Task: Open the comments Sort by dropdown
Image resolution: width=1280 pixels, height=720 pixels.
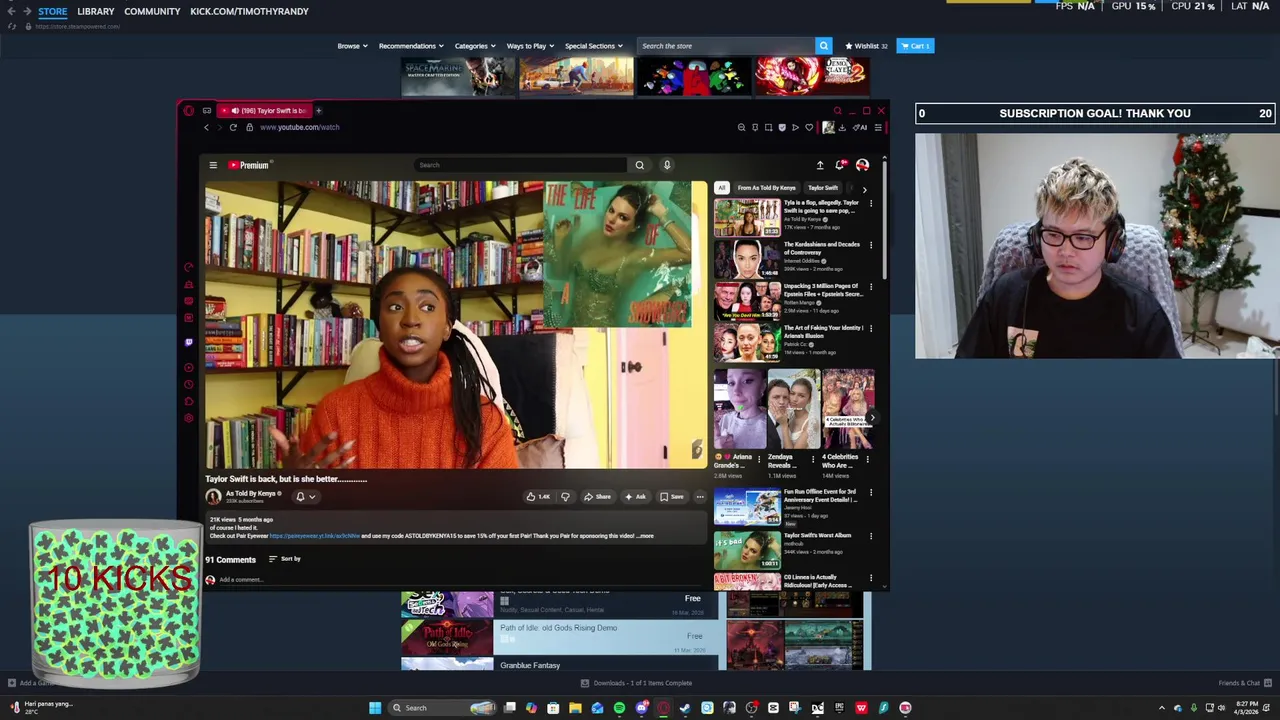Action: pos(284,559)
